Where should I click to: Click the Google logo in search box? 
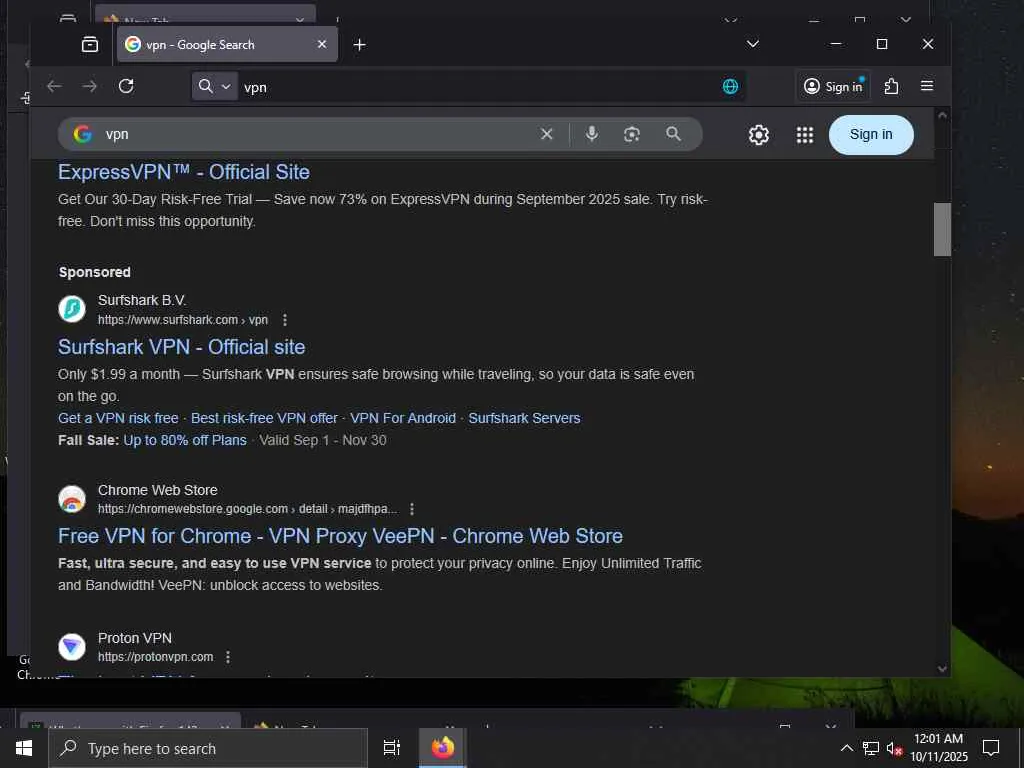pos(82,134)
